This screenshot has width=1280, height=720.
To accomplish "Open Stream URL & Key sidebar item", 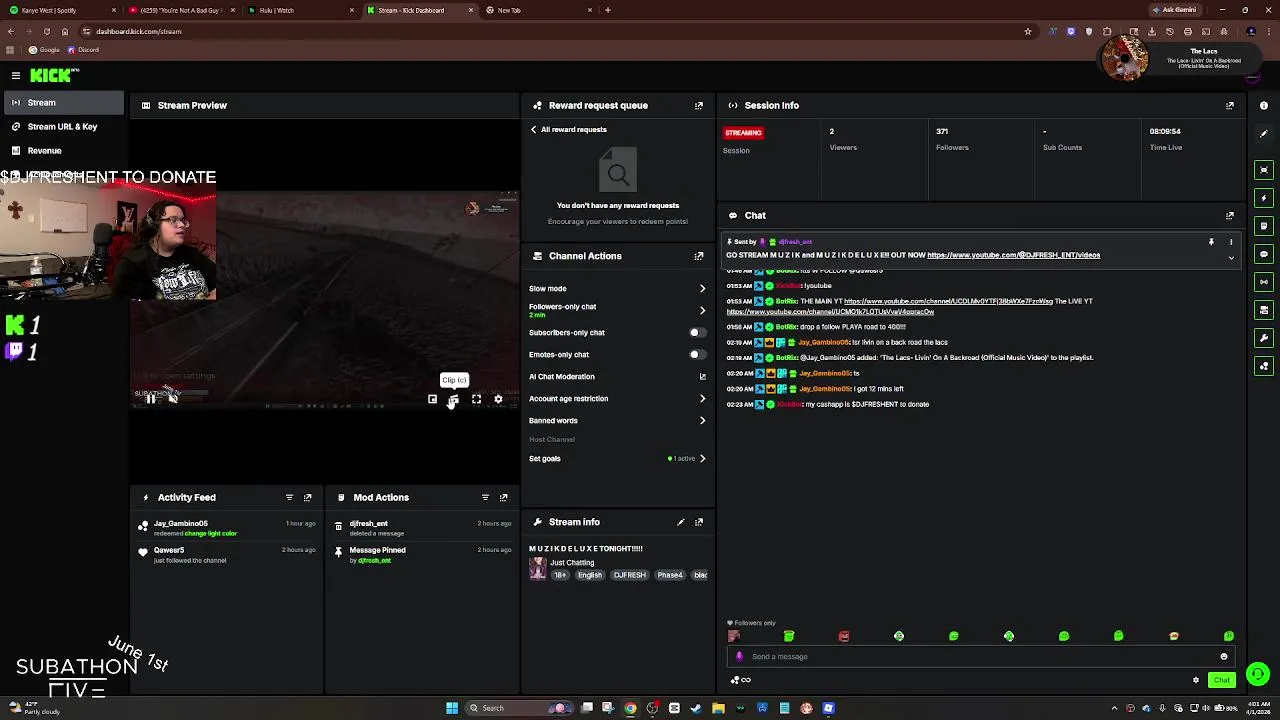I will pos(62,126).
